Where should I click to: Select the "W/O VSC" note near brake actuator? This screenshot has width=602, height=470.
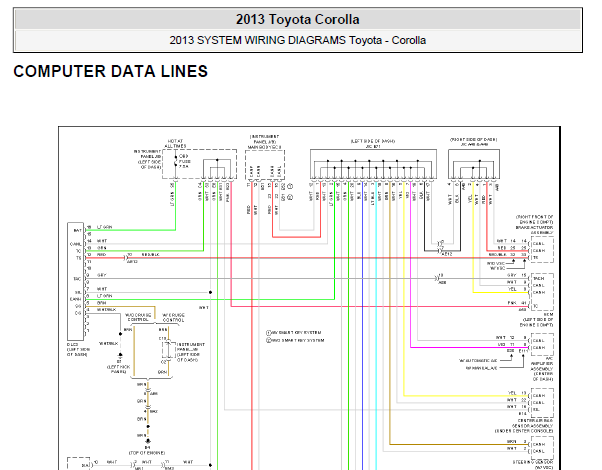click(495, 263)
